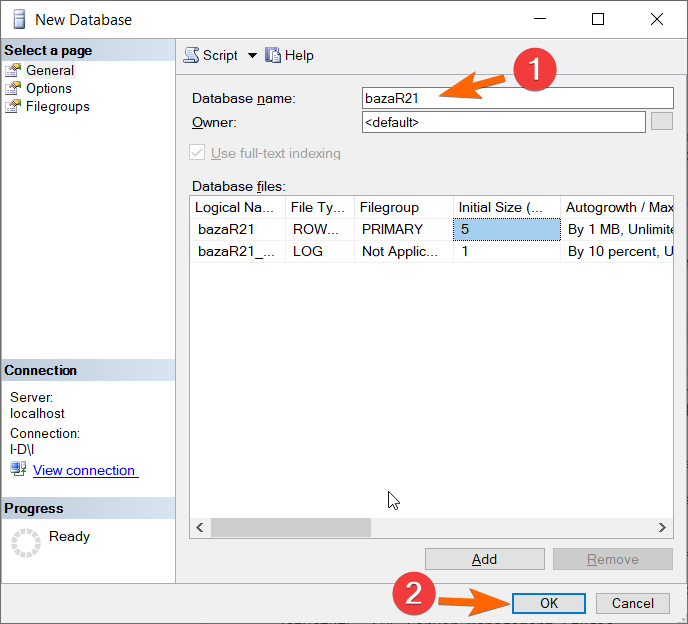Click the View connection computer icon
The height and width of the screenshot is (624, 688).
pyautogui.click(x=18, y=469)
